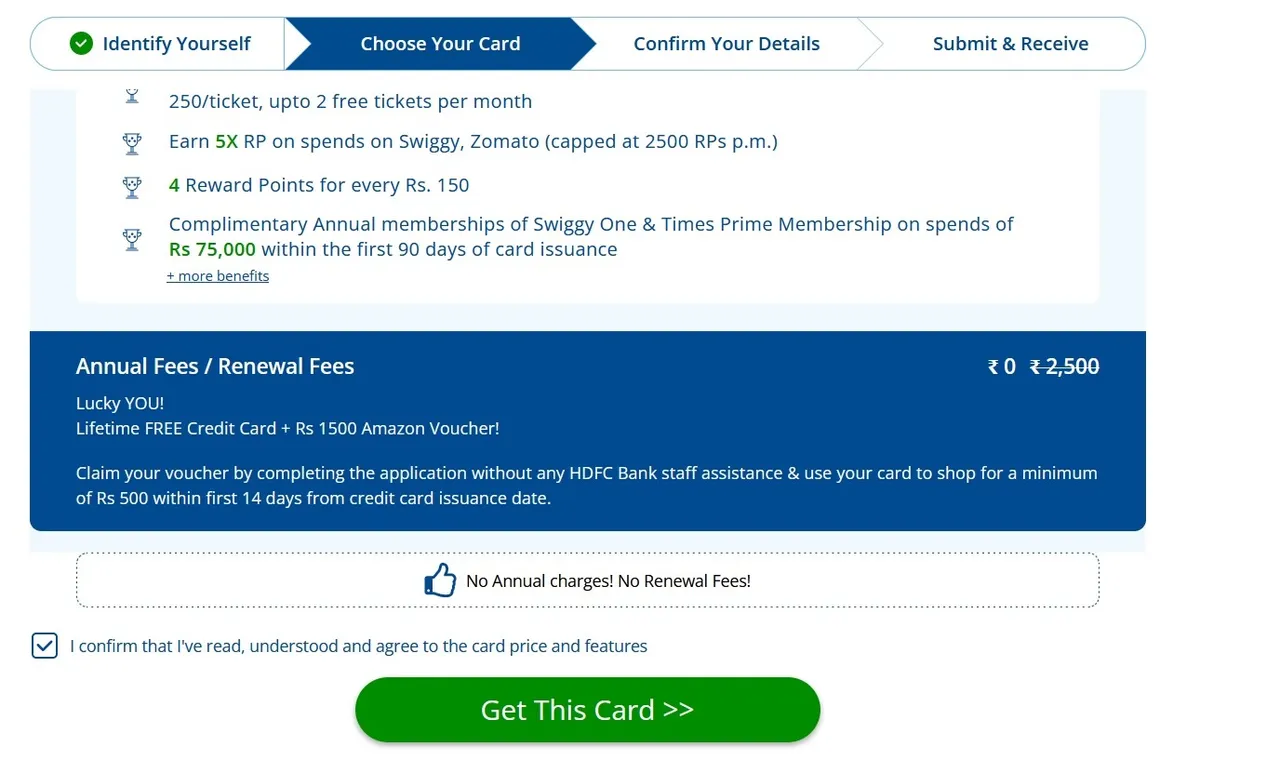
Task: Click the Annual Fees / Renewal Fees heading
Action: click(x=215, y=367)
